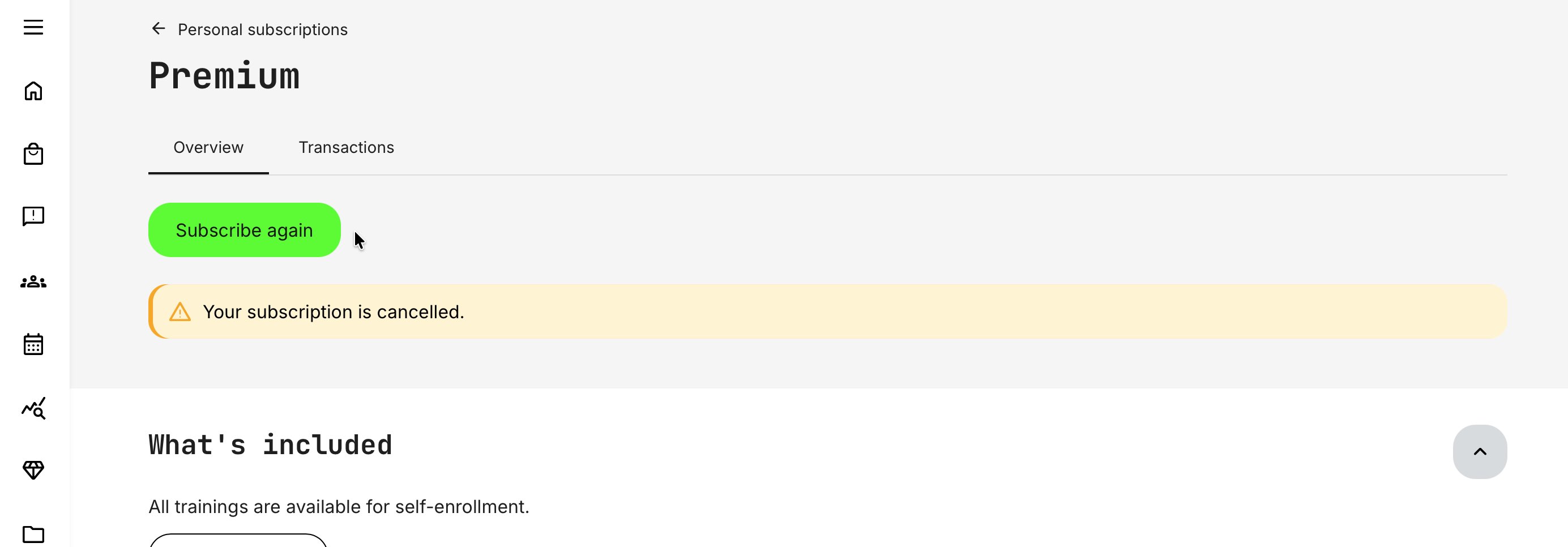
Task: Select the Overview tab
Action: point(208,147)
